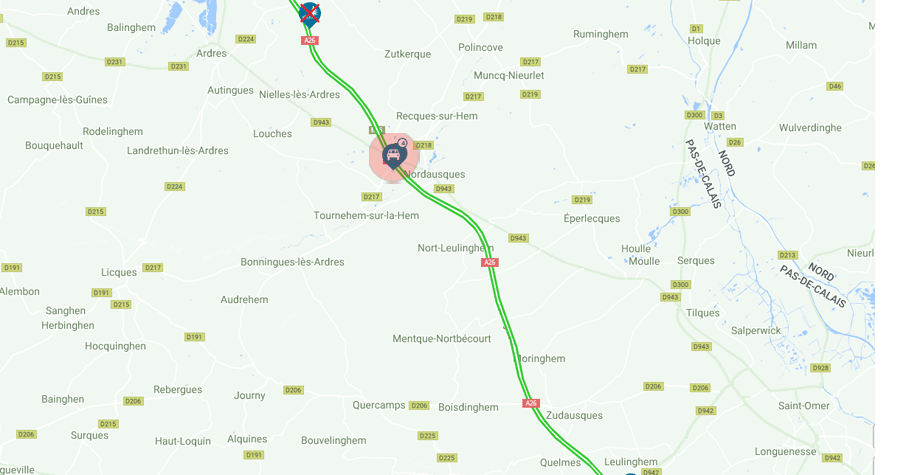Click the red A26 badge near Nort-Leulinghem
Screen dimensions: 913x475
[x=490, y=263]
